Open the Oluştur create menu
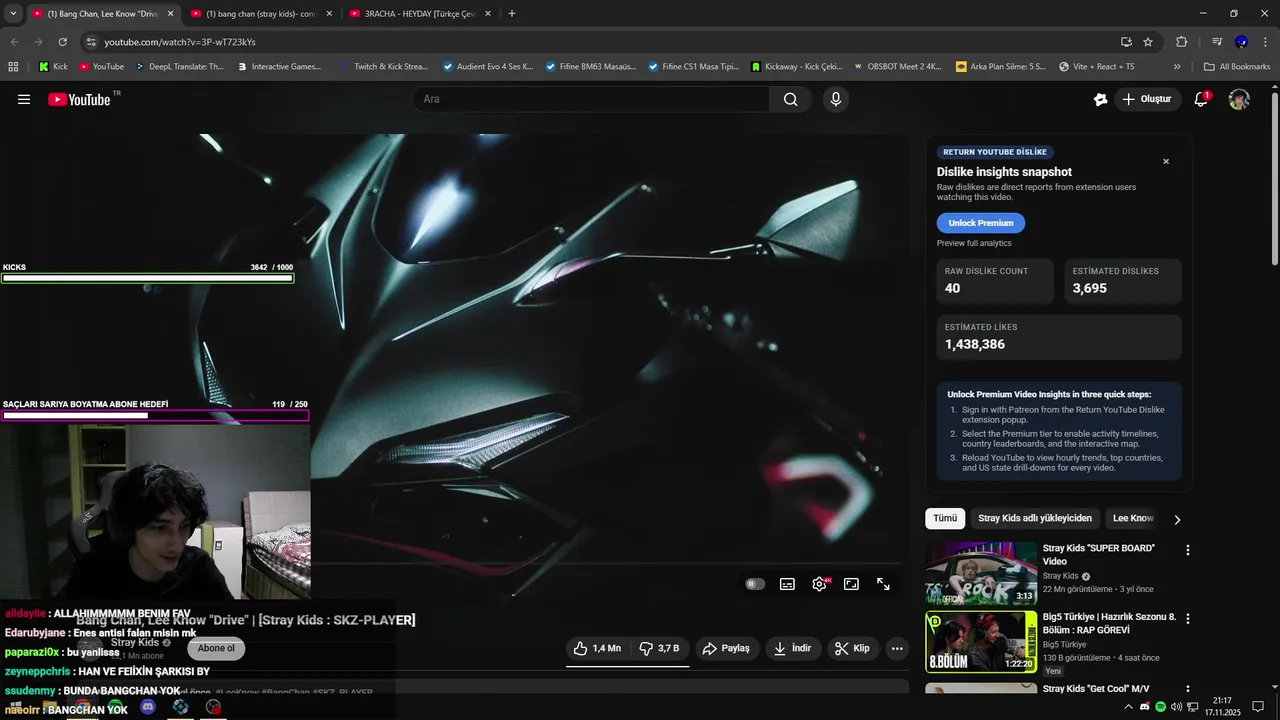The height and width of the screenshot is (720, 1280). point(1146,99)
